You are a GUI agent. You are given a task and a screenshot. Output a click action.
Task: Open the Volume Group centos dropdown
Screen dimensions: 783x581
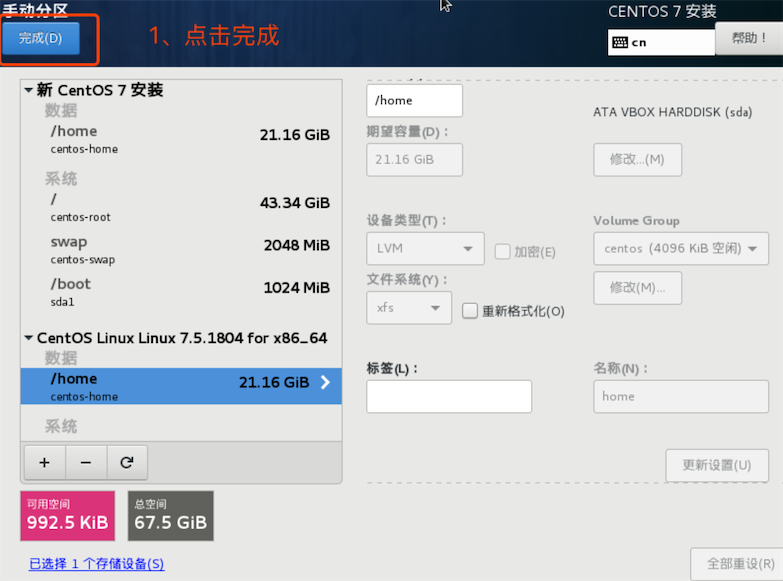[x=681, y=248]
